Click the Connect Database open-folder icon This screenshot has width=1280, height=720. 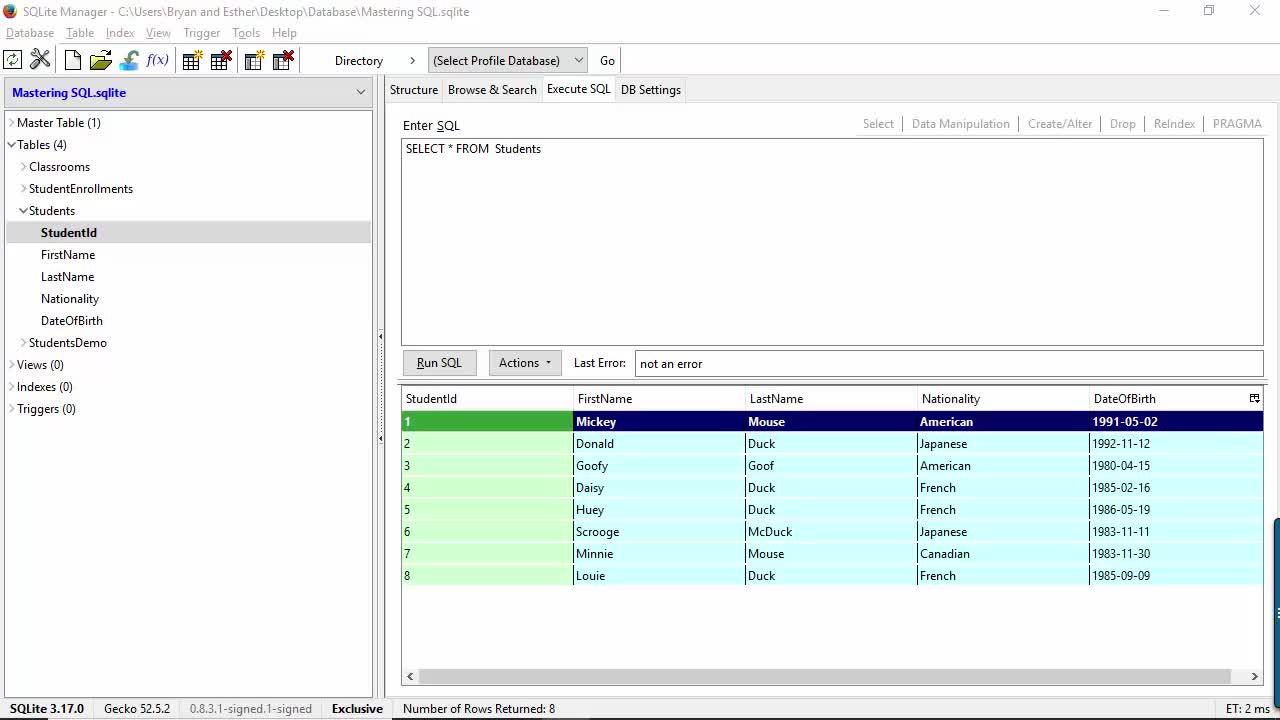[x=100, y=60]
